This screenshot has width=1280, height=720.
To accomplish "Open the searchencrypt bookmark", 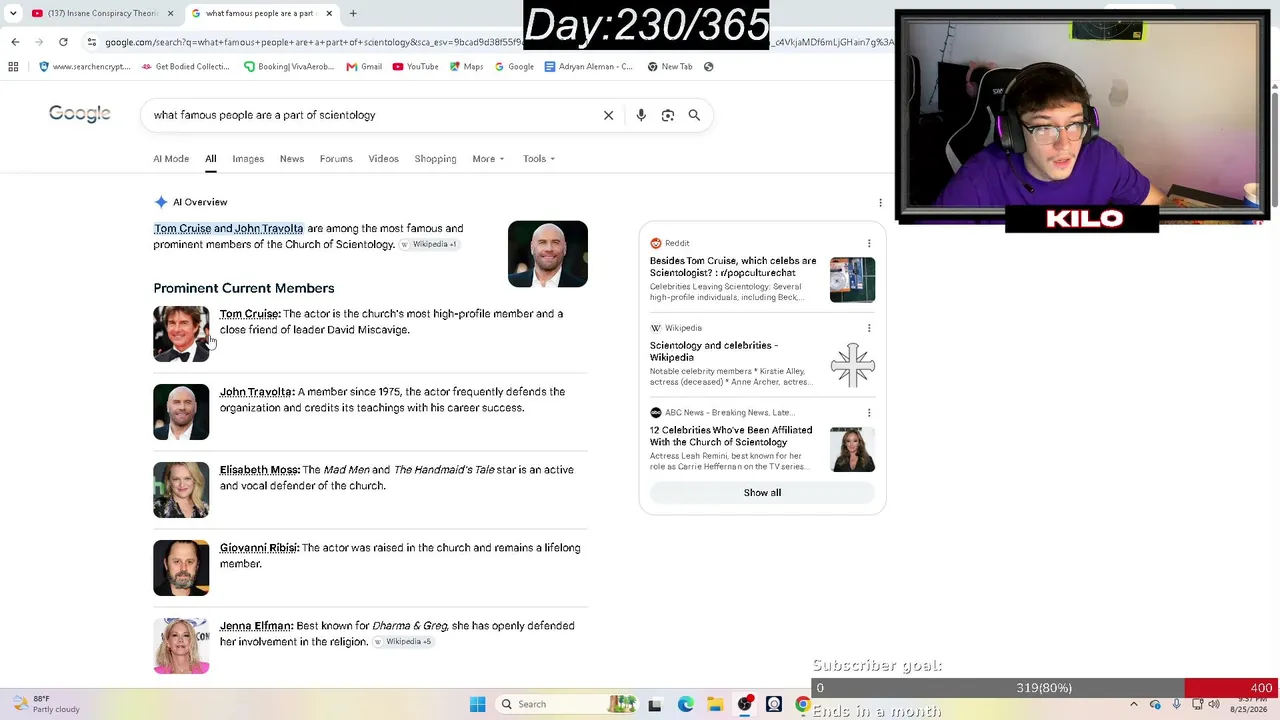I will point(84,67).
